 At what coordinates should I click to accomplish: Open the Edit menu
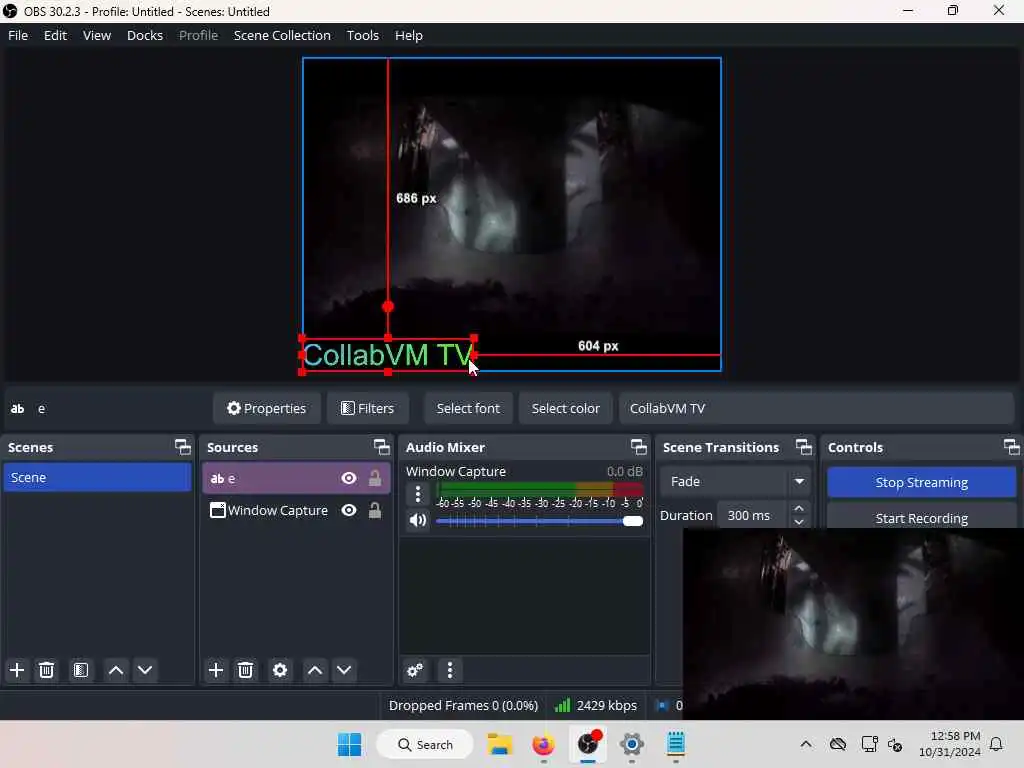(56, 35)
